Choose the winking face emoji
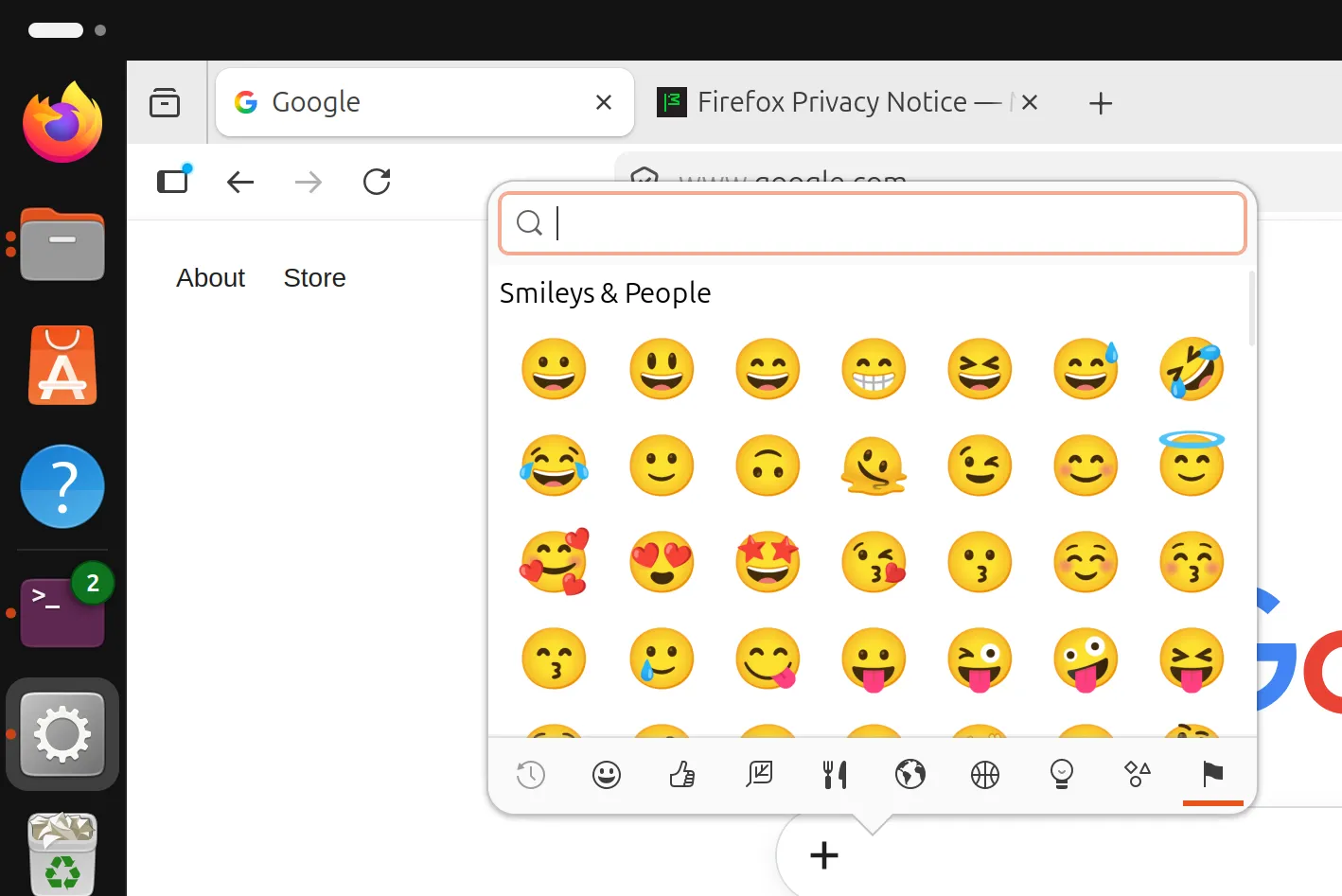This screenshot has height=896, width=1342. [x=980, y=466]
